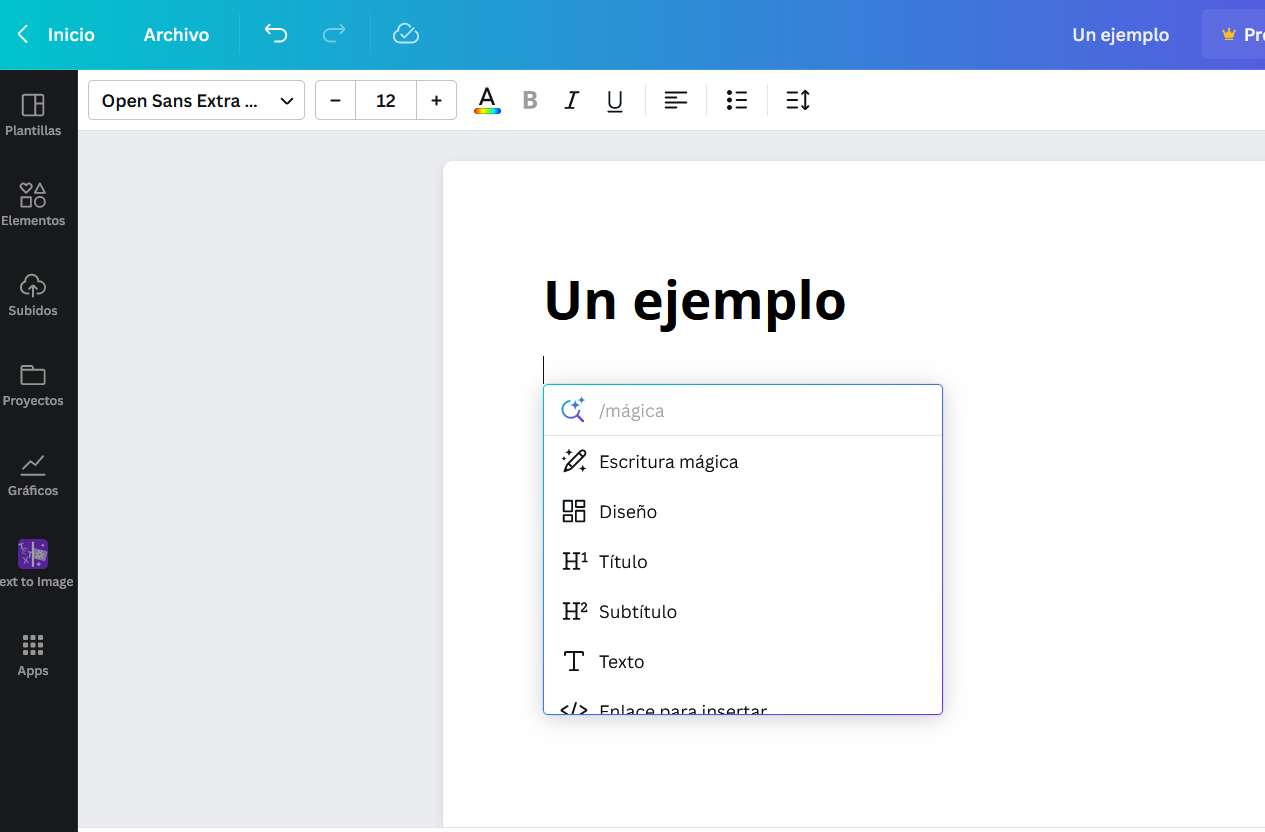
Task: Open the Apps grid panel
Action: pyautogui.click(x=33, y=655)
